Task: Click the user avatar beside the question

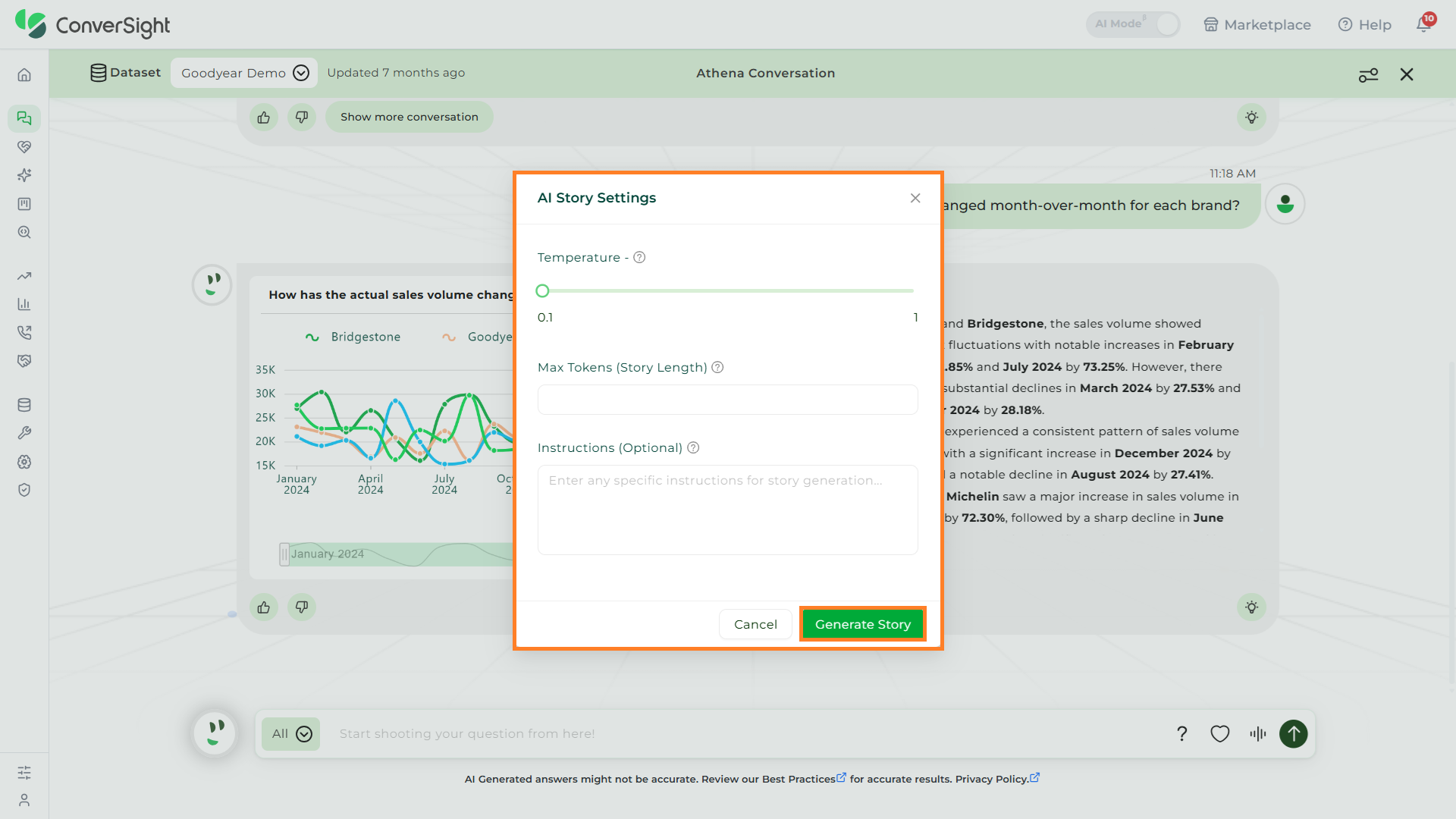Action: pyautogui.click(x=1285, y=204)
